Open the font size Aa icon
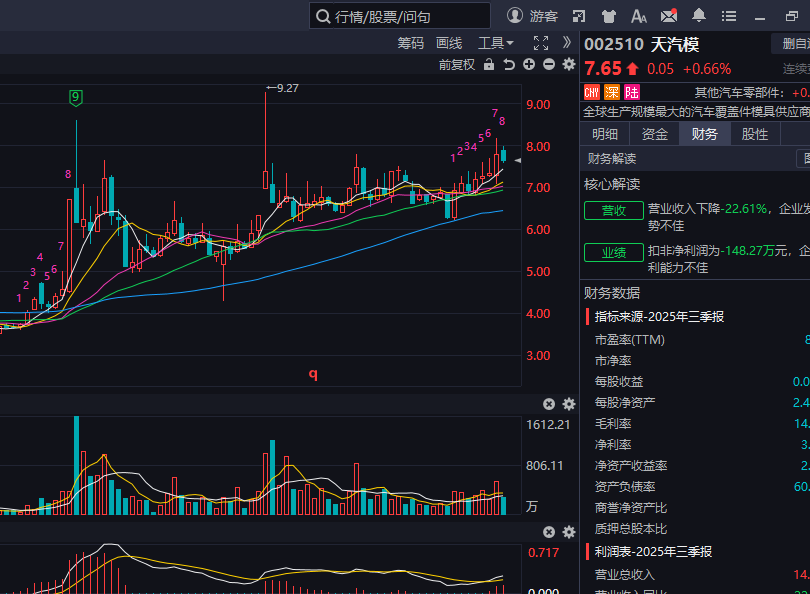Screen dimensions: 810x594 click(638, 17)
